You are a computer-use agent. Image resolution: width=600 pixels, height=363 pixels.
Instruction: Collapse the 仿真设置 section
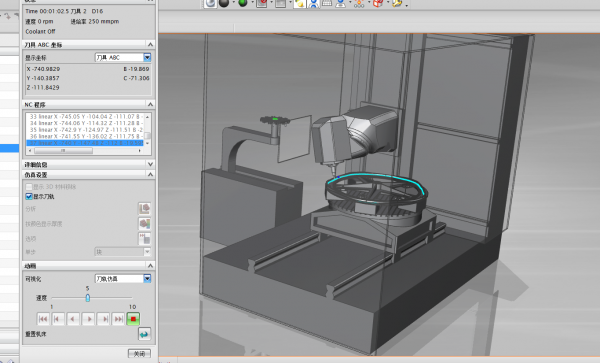pyautogui.click(x=150, y=174)
